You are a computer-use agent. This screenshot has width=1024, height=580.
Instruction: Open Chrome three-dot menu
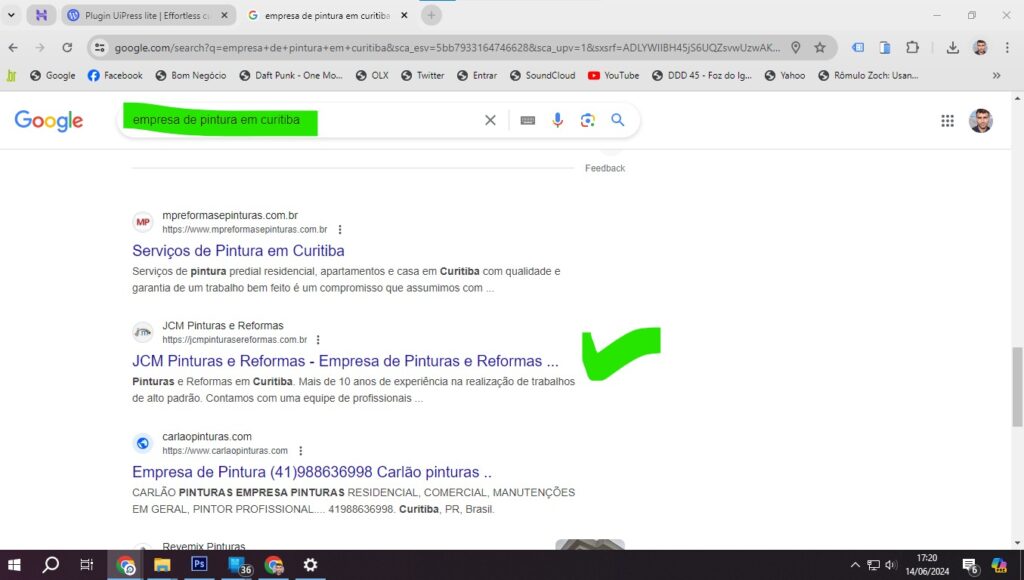tap(1007, 48)
